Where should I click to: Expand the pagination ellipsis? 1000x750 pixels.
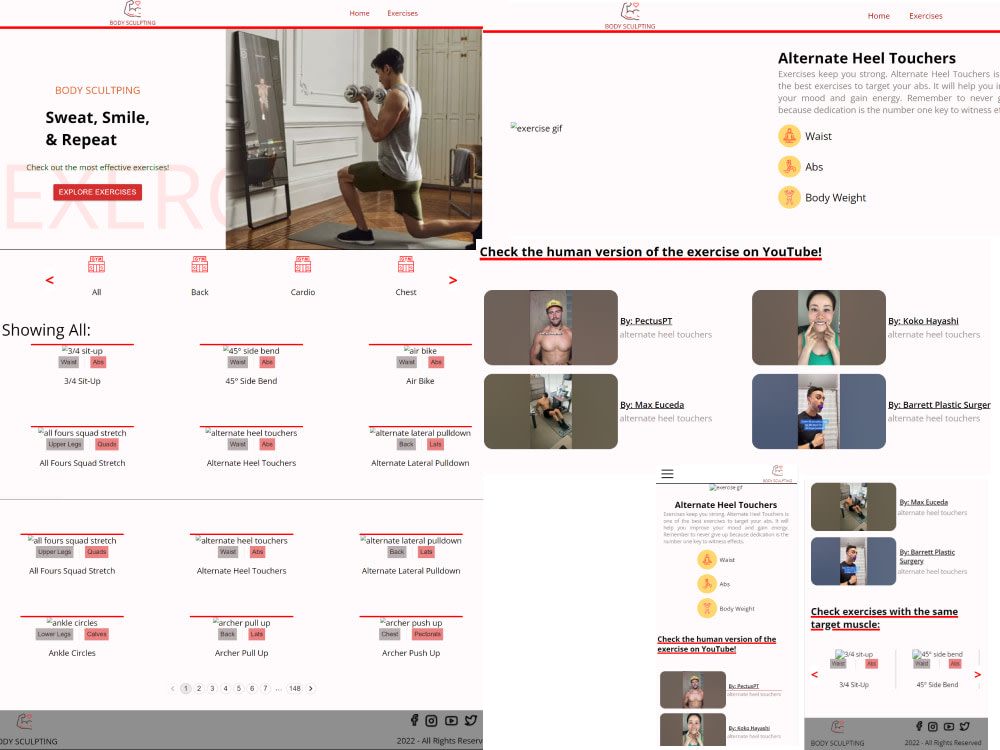[x=279, y=688]
